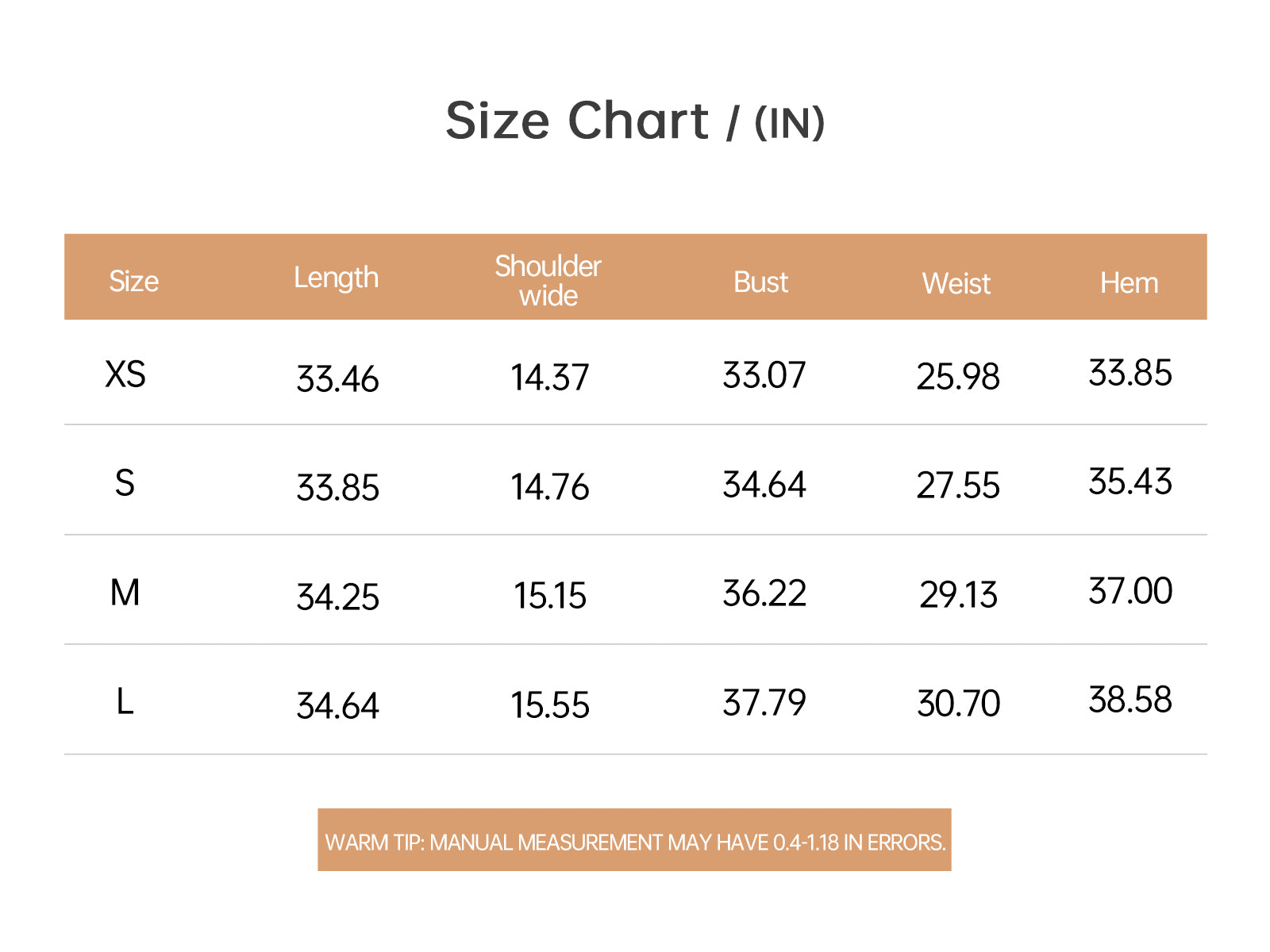Select the XS size row label
This screenshot has width=1270, height=952.
pos(125,374)
